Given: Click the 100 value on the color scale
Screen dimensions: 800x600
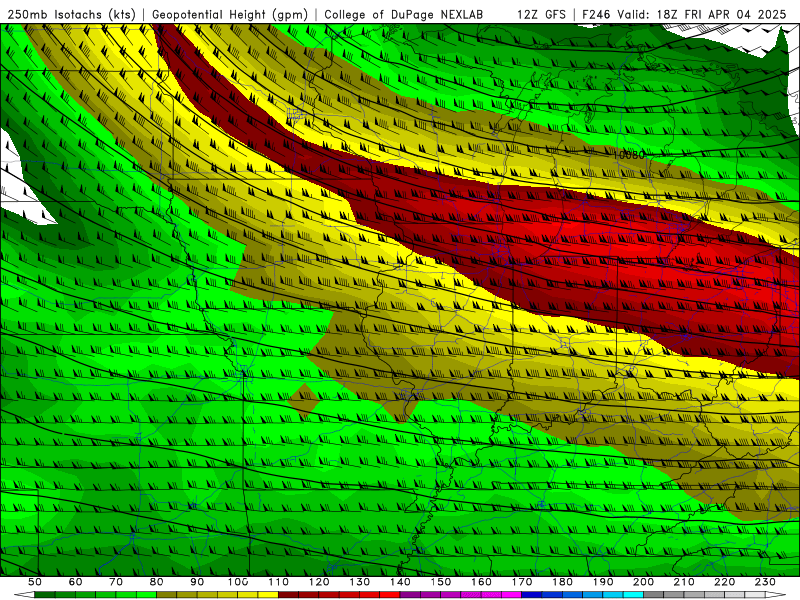Looking at the screenshot, I should point(238,582).
